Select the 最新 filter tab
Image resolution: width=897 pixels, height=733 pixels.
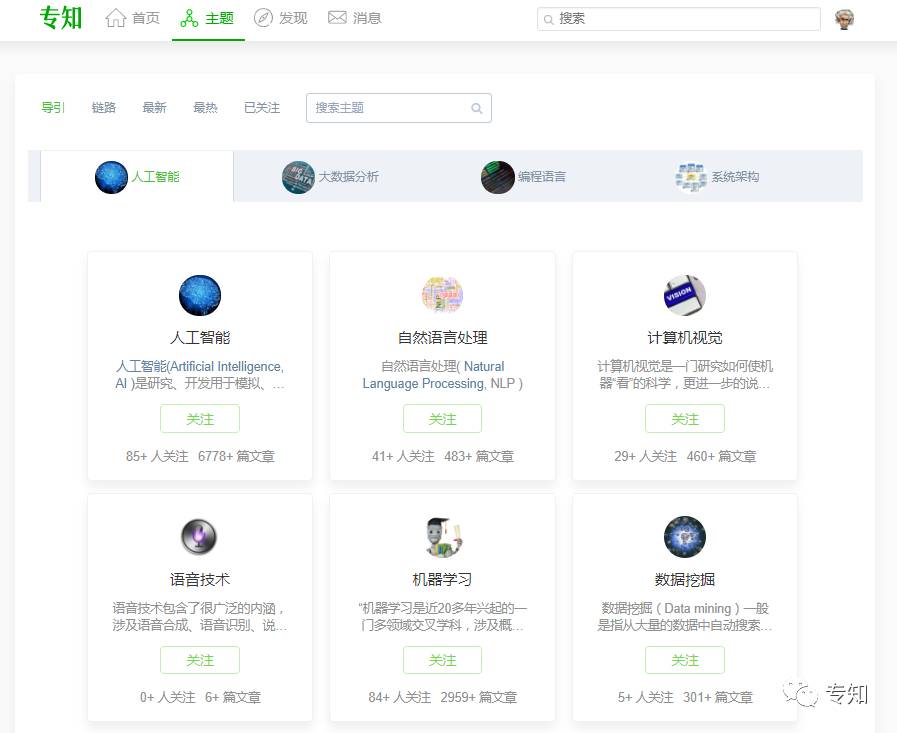tap(154, 108)
